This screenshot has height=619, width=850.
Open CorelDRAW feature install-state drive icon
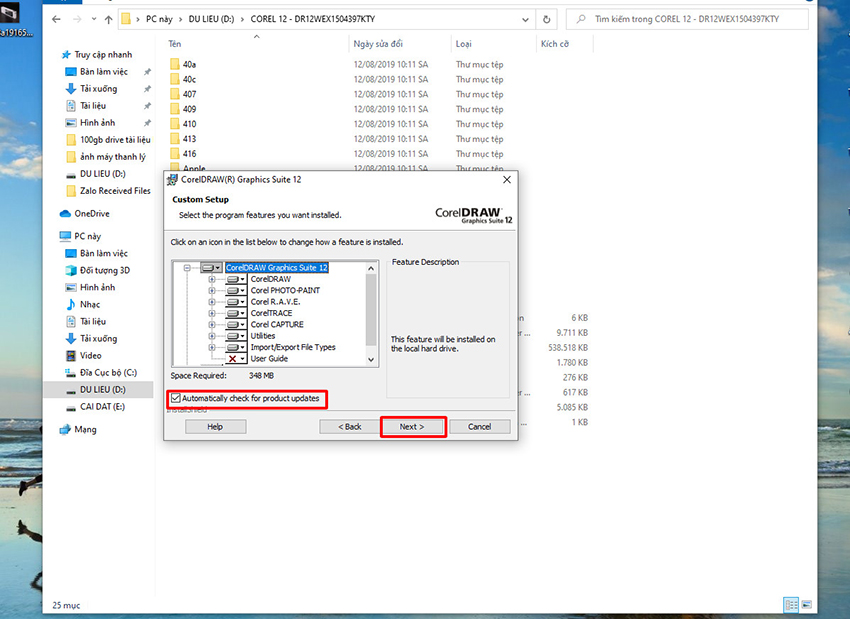pos(236,279)
